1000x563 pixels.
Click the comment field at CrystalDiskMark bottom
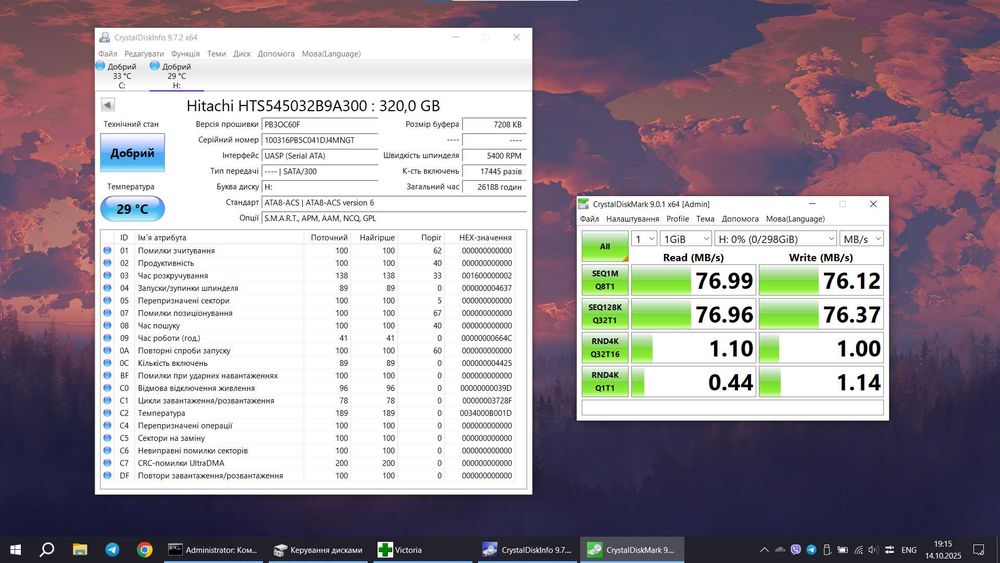733,407
